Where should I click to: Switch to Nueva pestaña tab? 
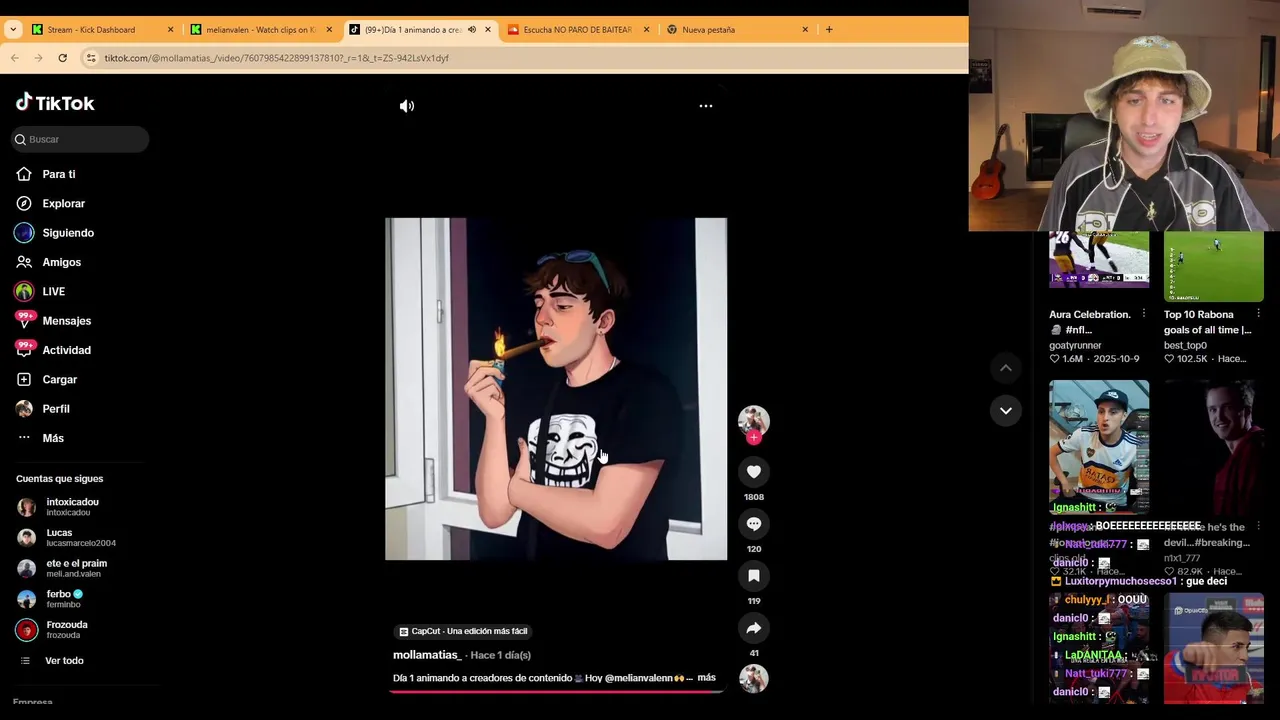(708, 30)
